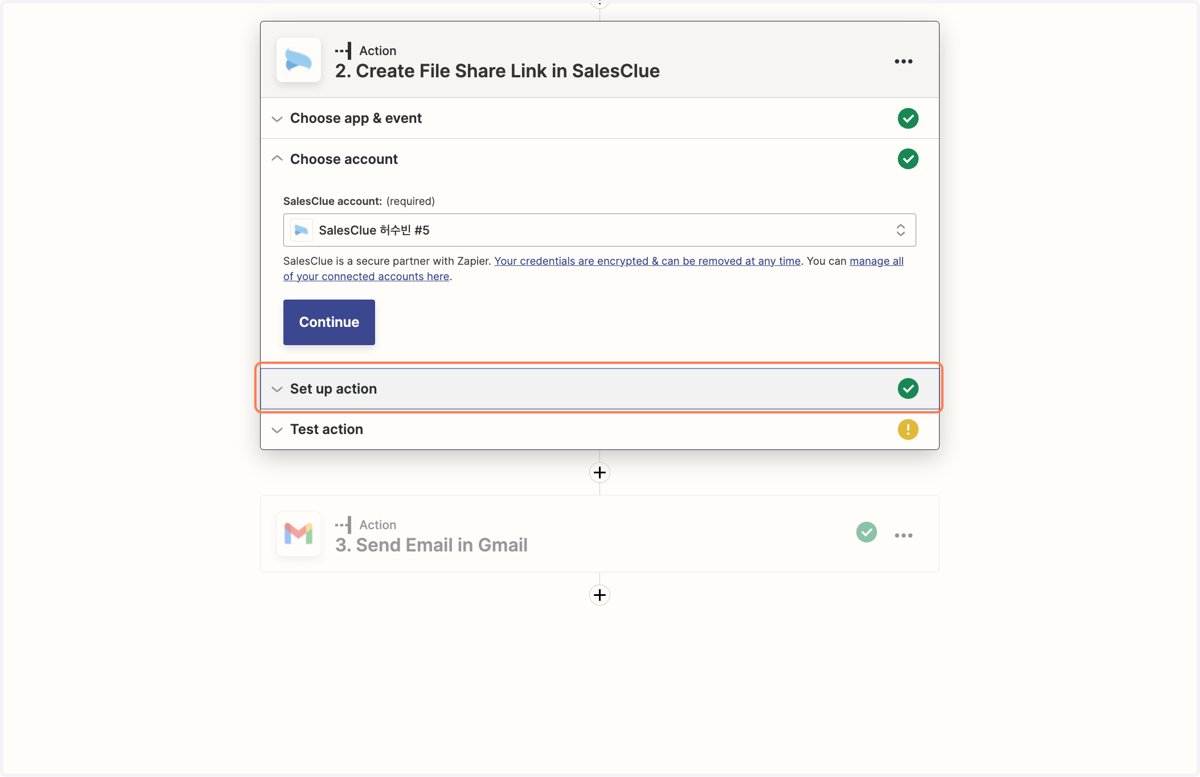Add a step between SalesClue and Gmail actions

tap(600, 472)
